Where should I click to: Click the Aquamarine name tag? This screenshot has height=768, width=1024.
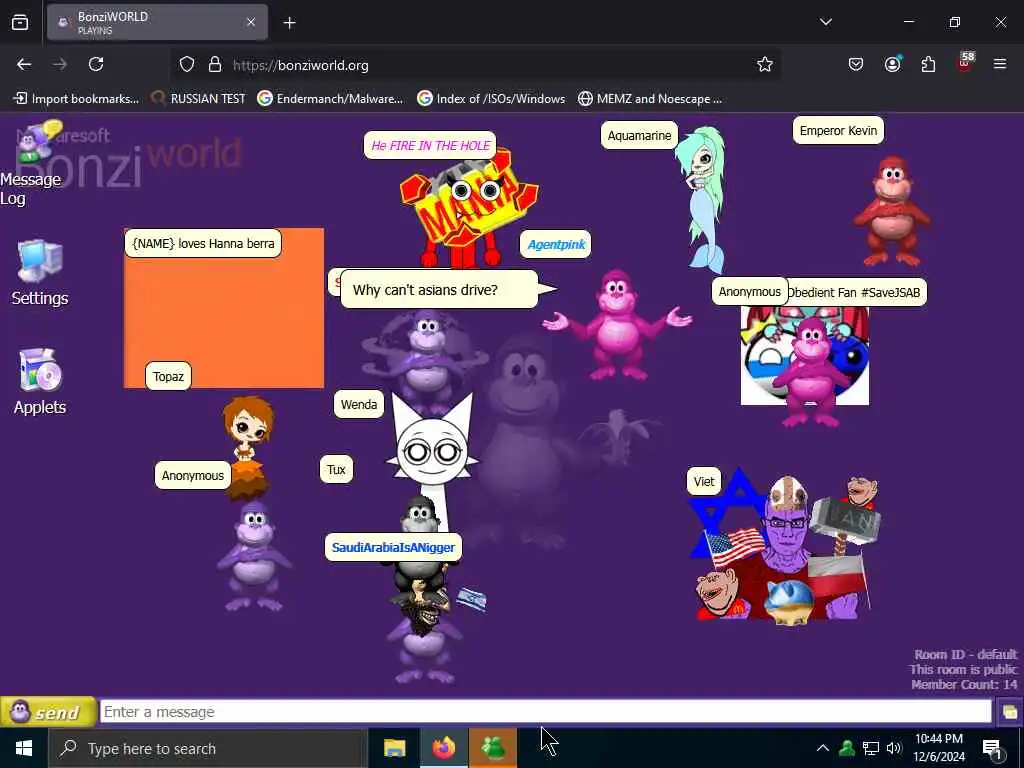(639, 135)
